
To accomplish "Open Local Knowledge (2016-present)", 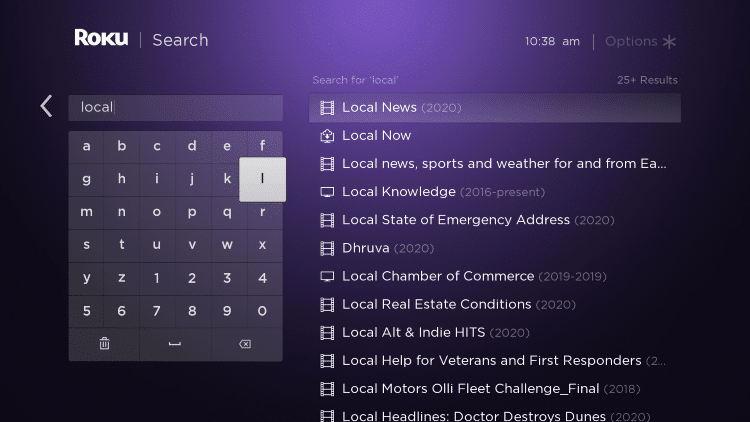I will coord(495,192).
